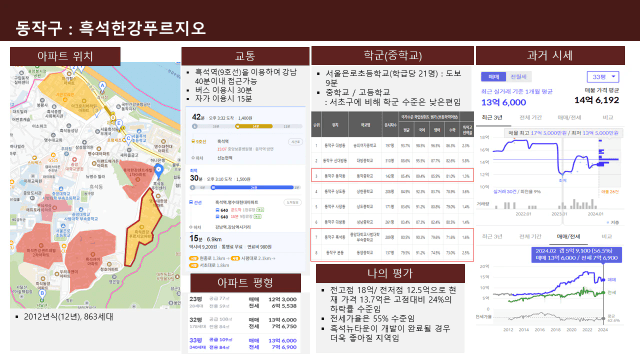
Task: Switch to 전체 기간 tab above price chart
Action: 530,118
